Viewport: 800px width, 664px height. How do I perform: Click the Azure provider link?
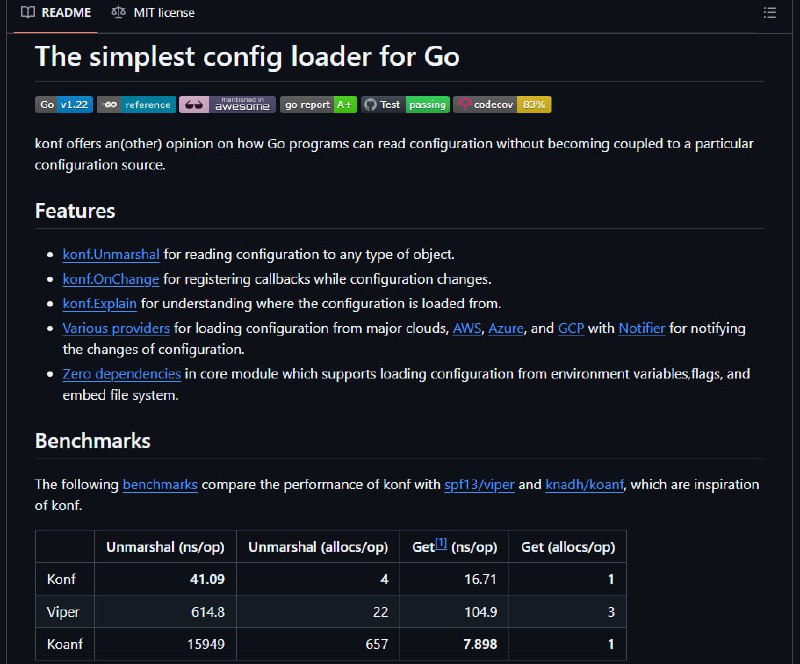[506, 328]
